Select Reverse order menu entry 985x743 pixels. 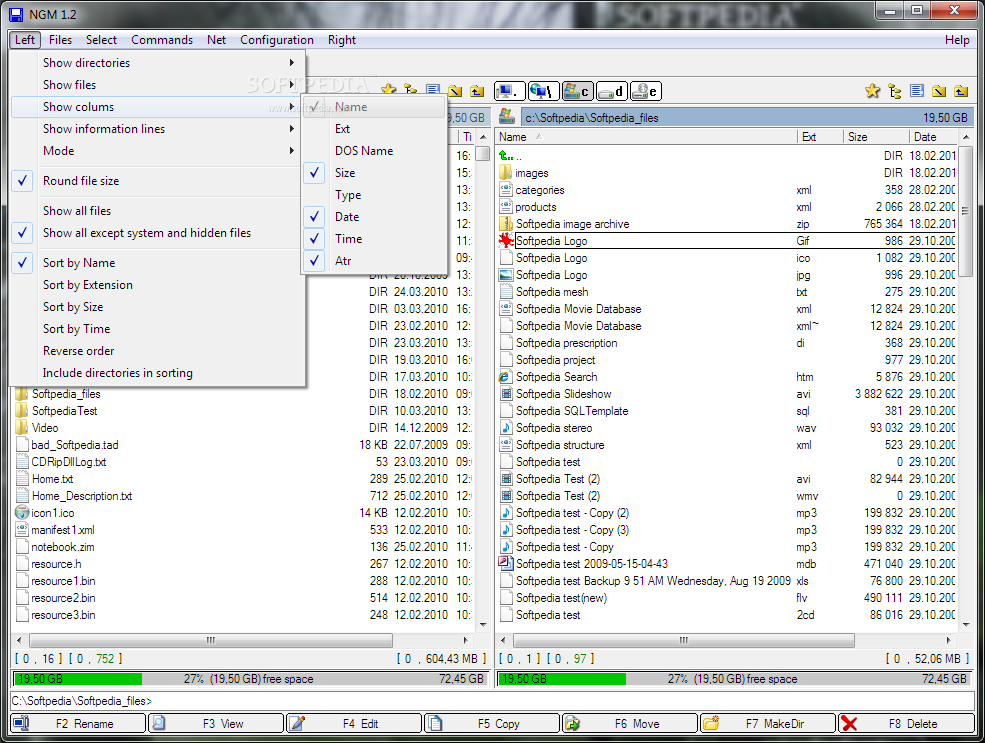[155, 351]
